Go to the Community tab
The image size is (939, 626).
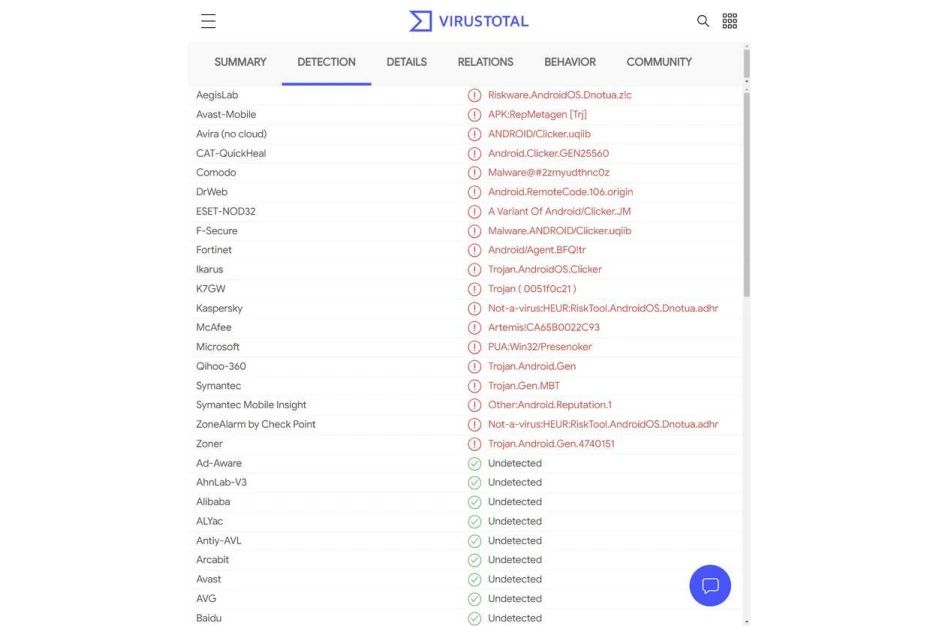coord(659,62)
